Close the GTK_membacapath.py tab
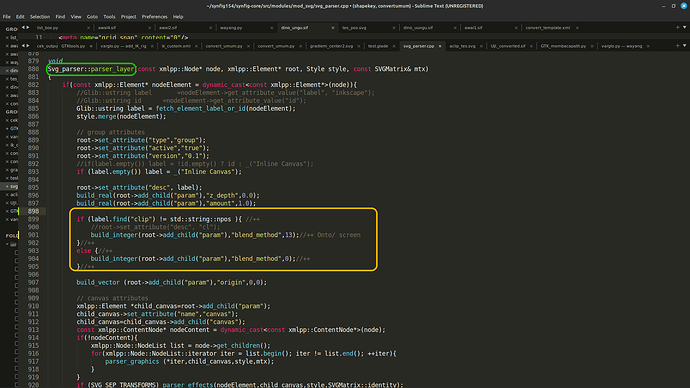Screen dimensions: 690x388 point(592,46)
